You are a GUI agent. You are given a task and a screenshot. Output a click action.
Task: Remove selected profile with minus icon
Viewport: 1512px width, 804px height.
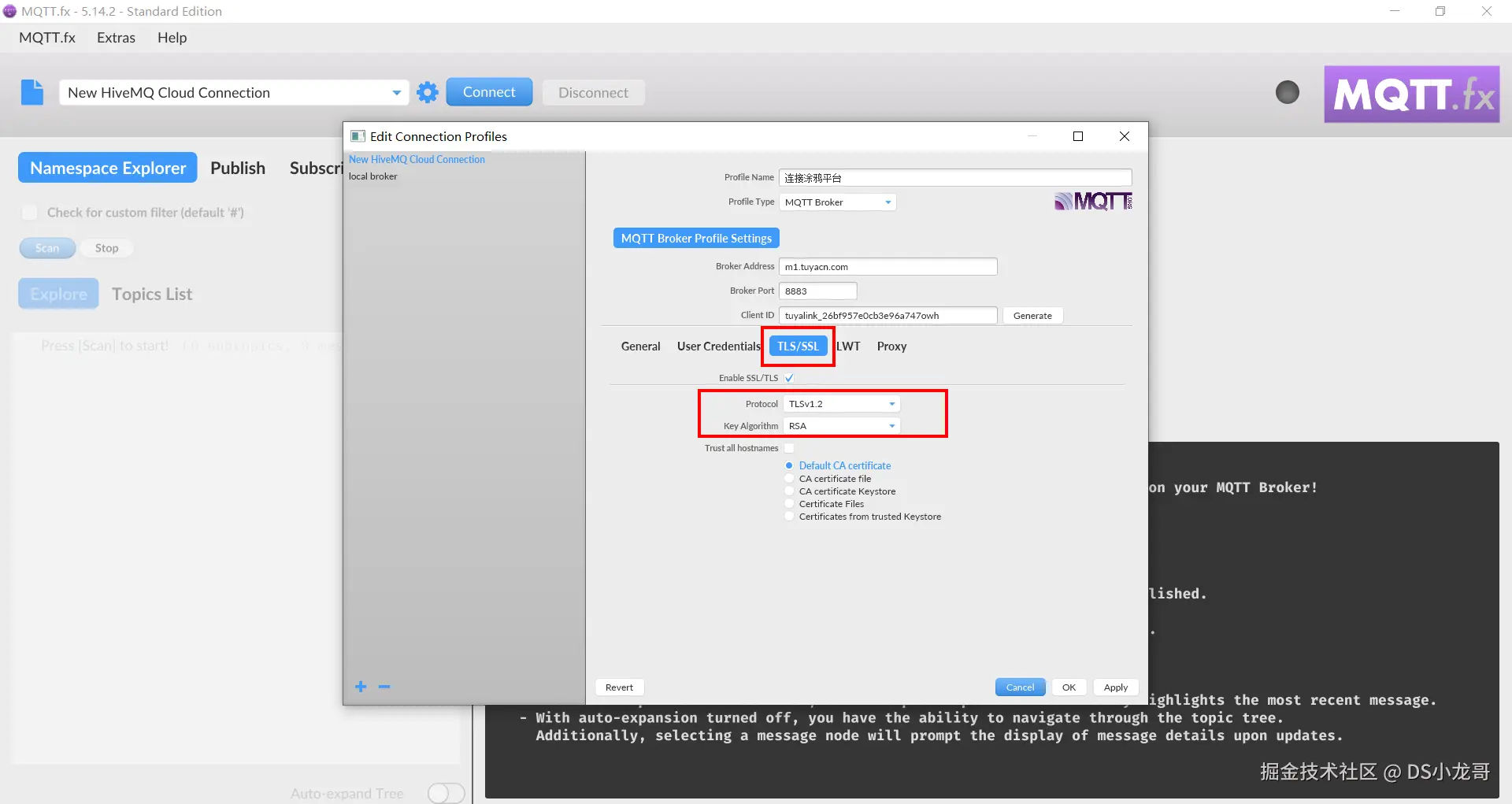pyautogui.click(x=384, y=687)
